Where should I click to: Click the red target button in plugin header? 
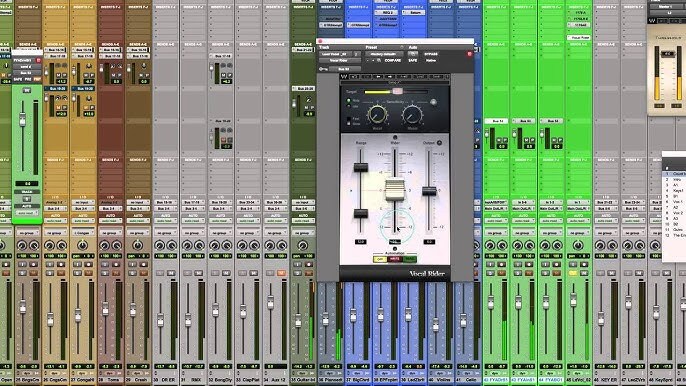[x=469, y=54]
